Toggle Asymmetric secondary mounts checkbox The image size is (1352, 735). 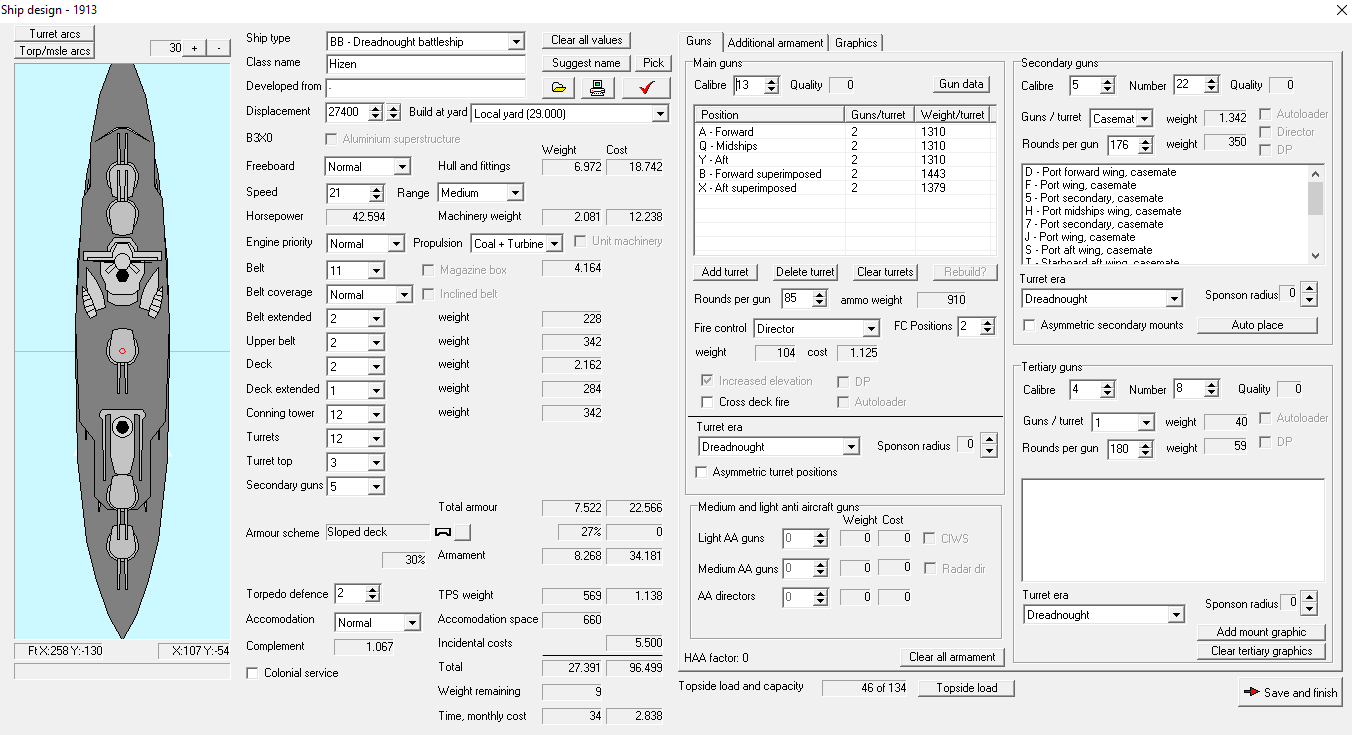click(x=1029, y=325)
